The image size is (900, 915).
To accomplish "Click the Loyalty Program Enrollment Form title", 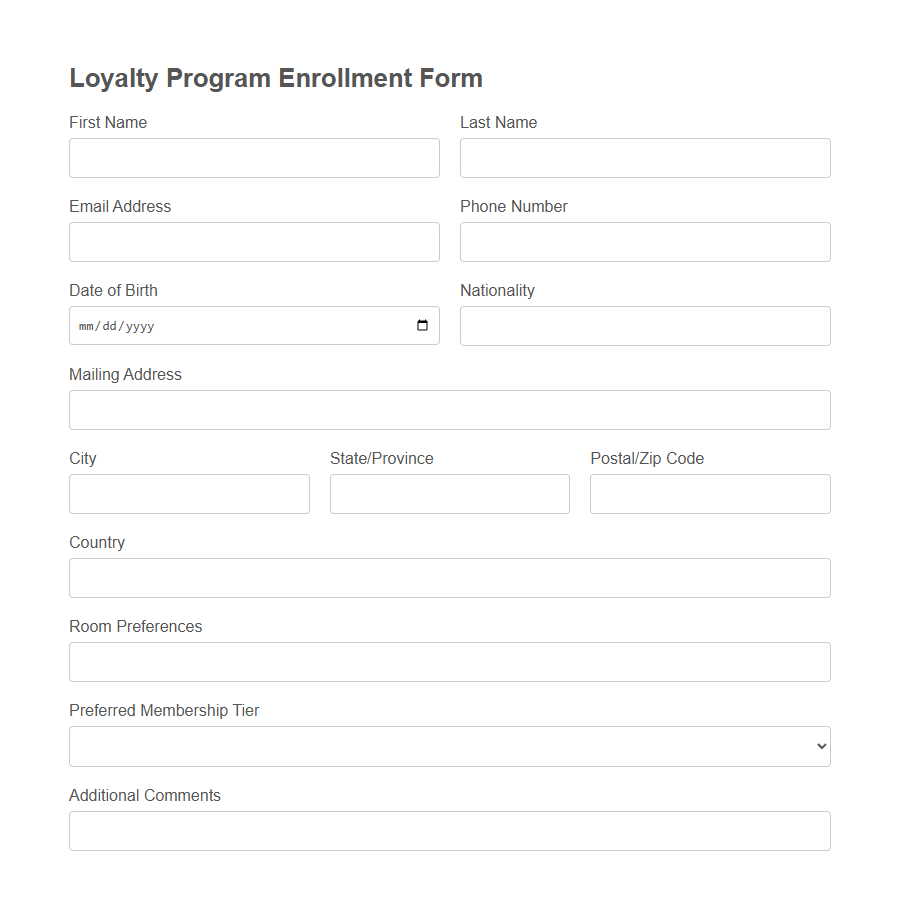I will (276, 78).
